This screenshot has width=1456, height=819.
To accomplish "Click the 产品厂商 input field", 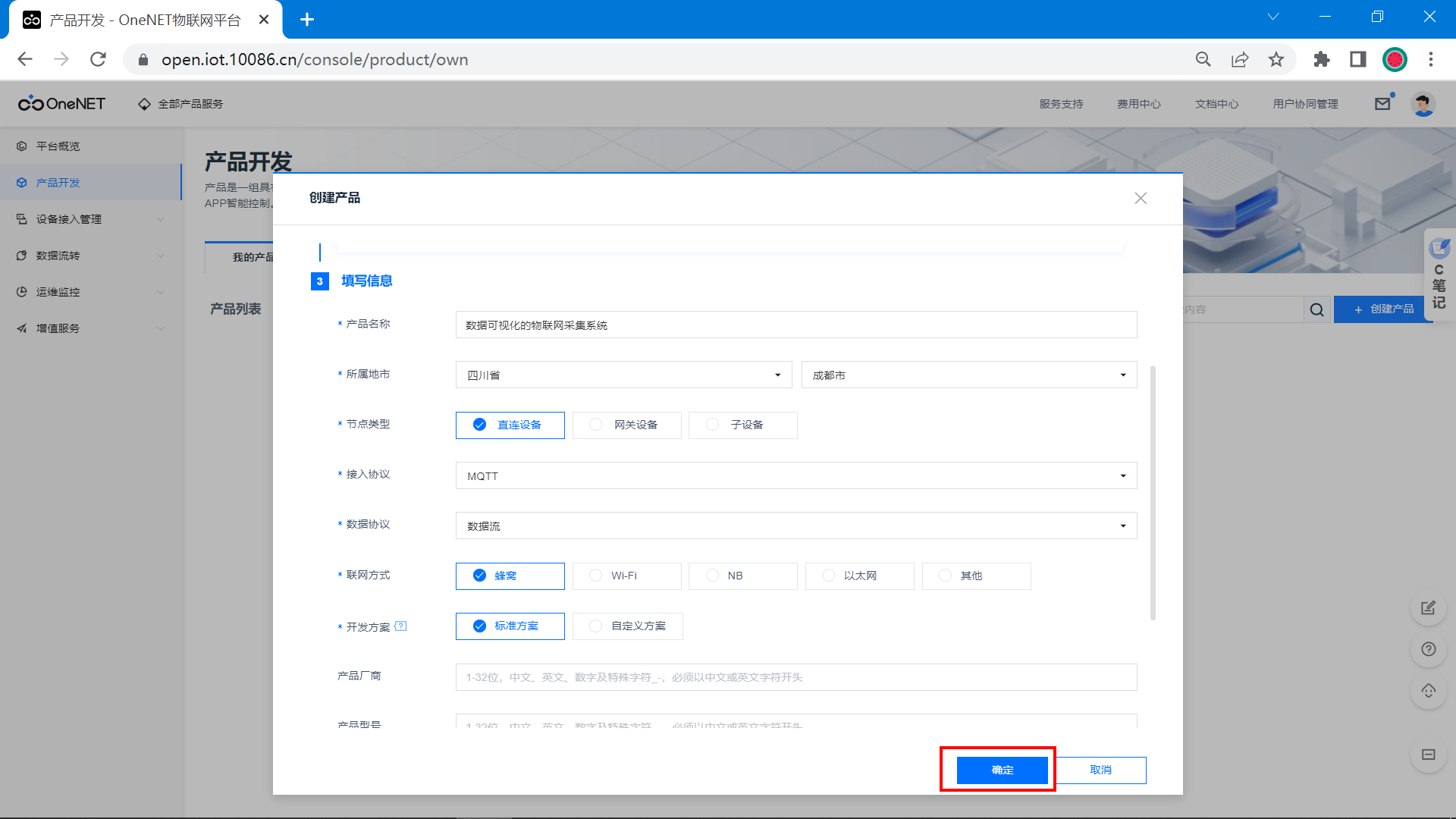I will 795,677.
